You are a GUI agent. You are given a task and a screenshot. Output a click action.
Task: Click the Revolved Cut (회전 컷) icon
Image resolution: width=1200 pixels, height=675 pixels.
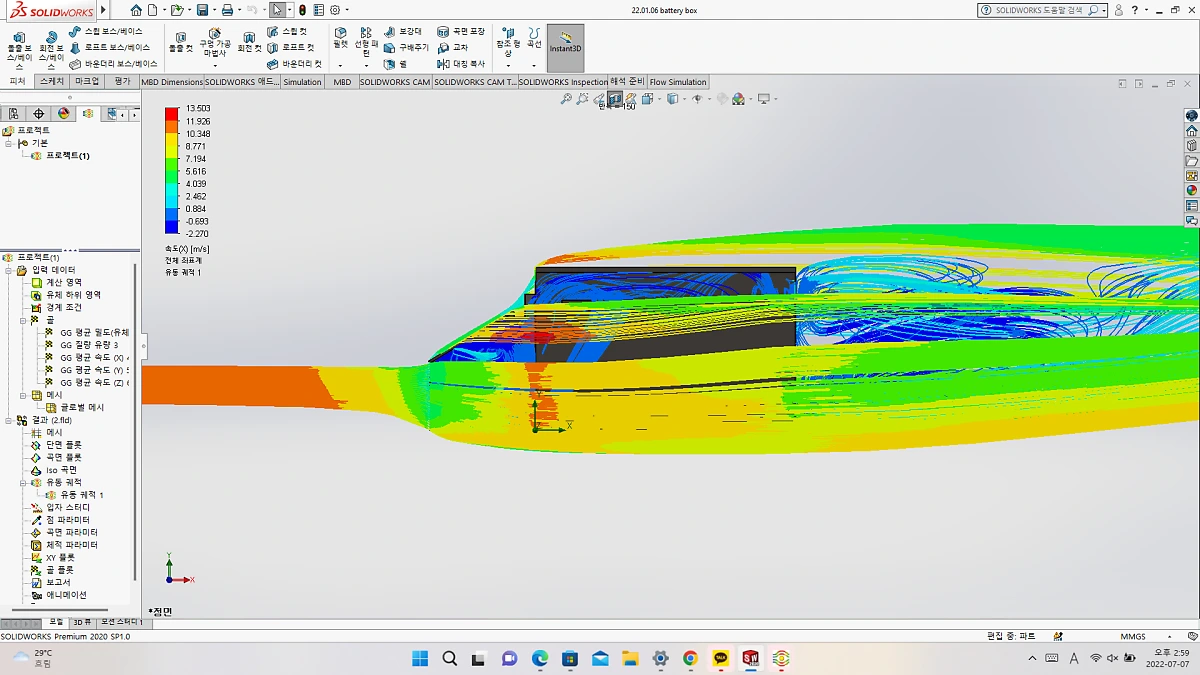249,37
